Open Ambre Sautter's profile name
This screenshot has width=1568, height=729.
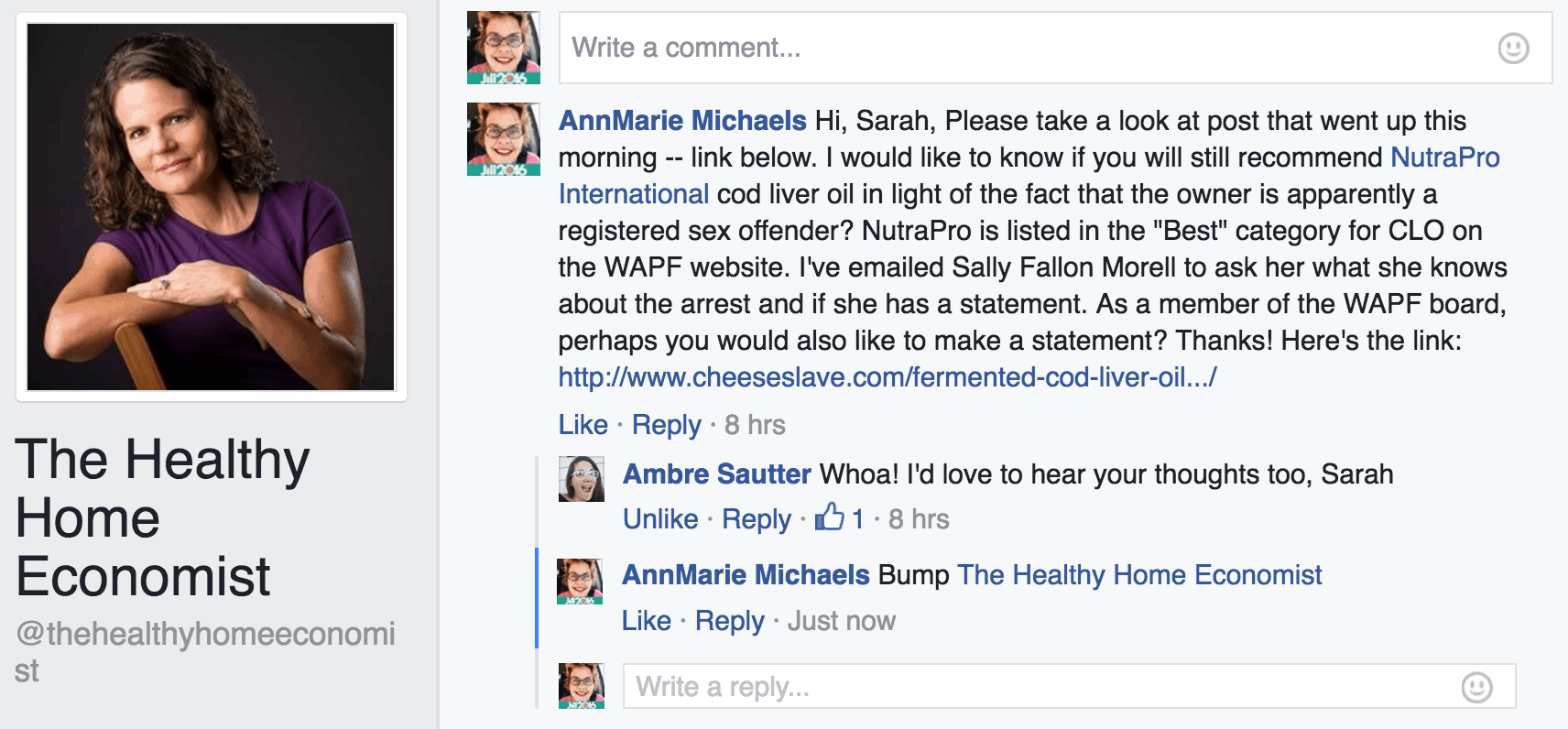coord(717,474)
